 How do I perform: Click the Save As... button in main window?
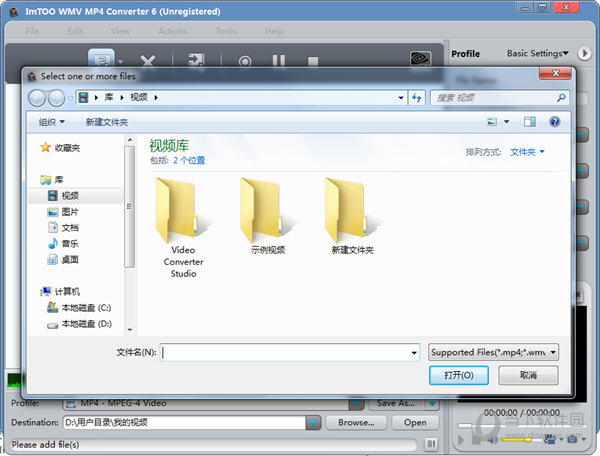(x=396, y=403)
